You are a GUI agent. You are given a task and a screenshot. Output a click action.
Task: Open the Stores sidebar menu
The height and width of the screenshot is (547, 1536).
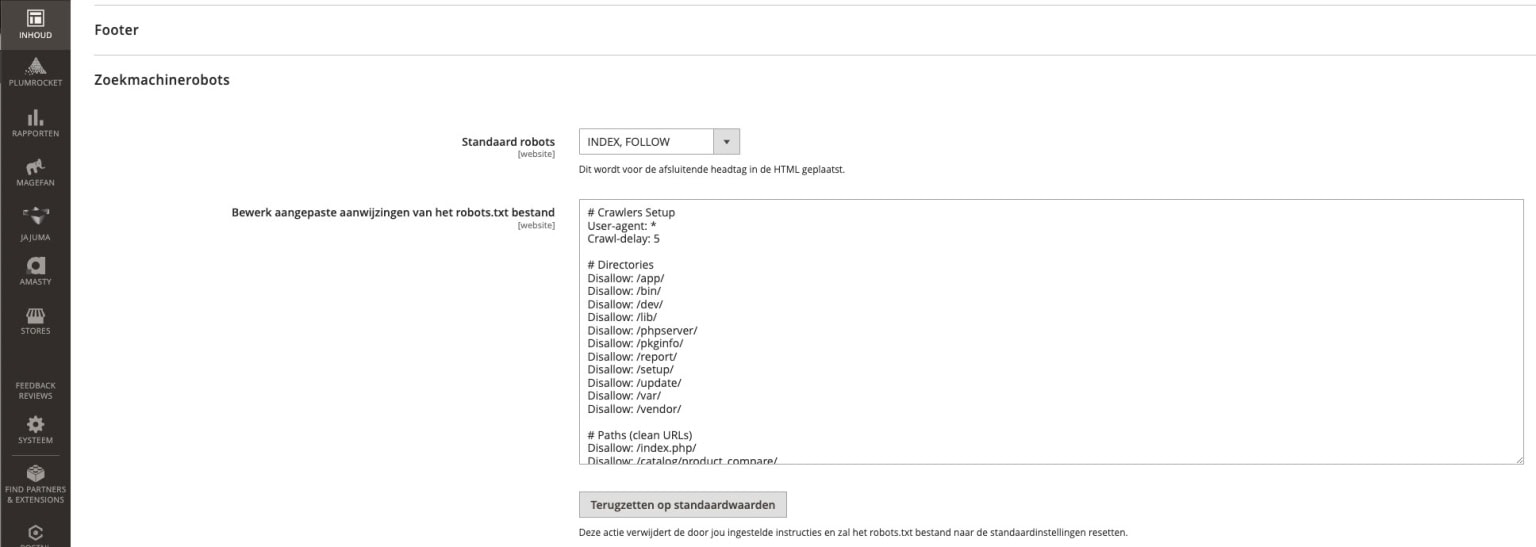click(35, 320)
